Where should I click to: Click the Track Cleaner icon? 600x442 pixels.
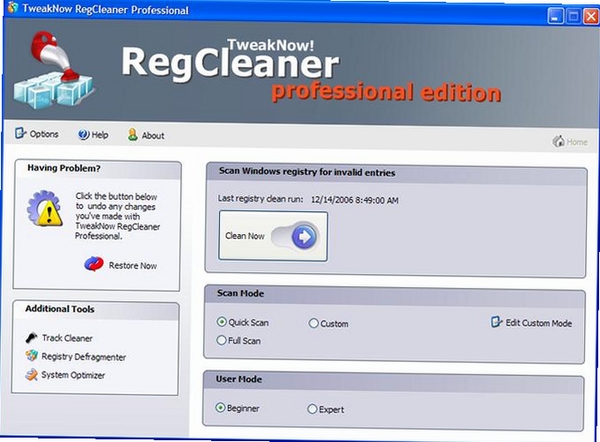(31, 338)
